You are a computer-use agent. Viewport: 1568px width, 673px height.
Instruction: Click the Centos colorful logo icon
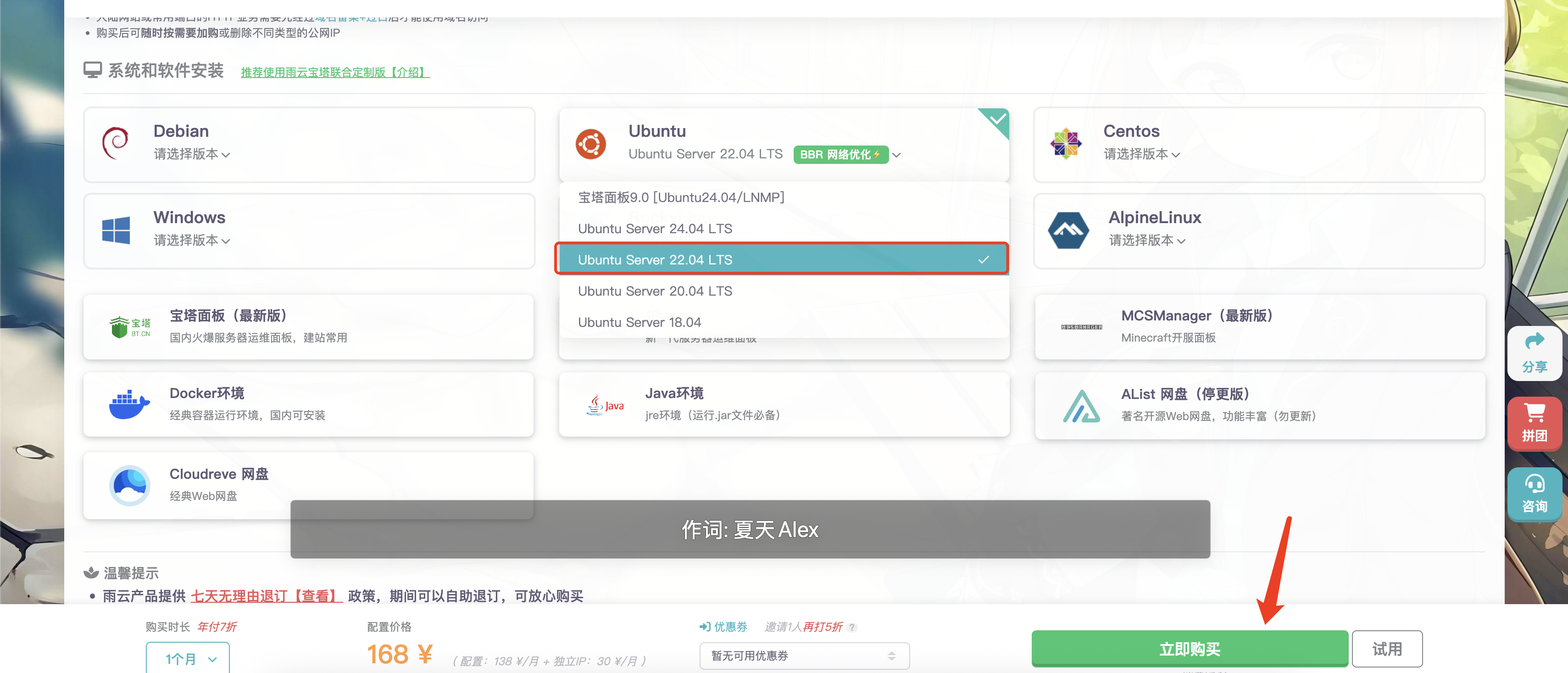[x=1066, y=144]
